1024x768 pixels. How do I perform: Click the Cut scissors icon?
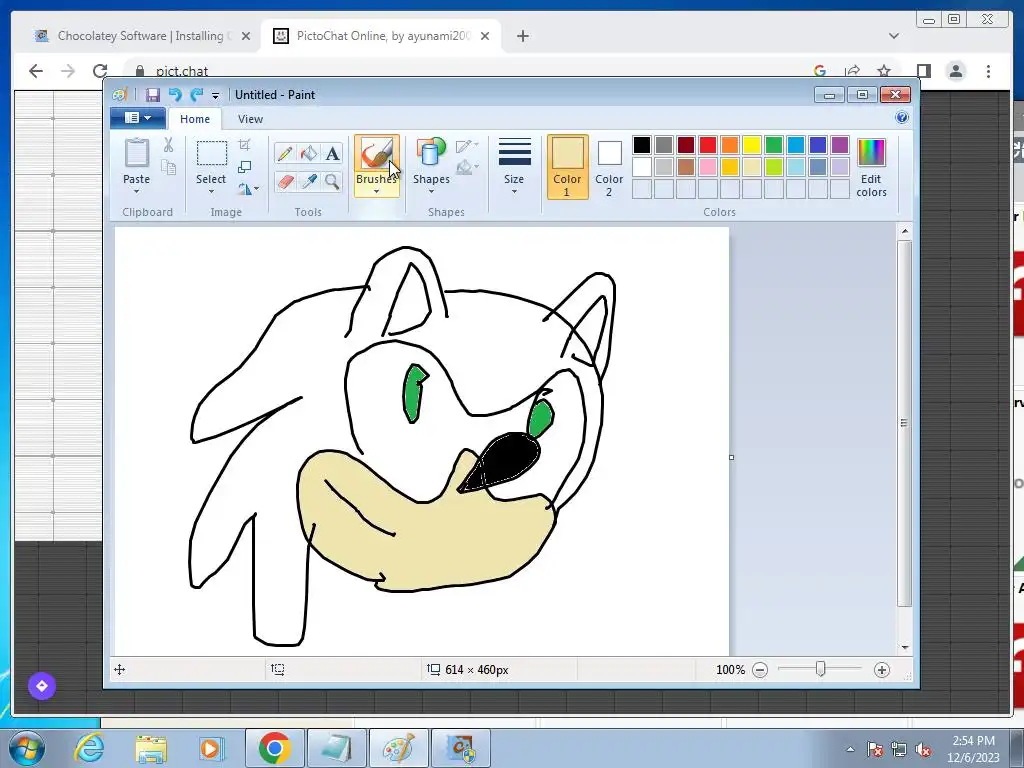click(168, 145)
